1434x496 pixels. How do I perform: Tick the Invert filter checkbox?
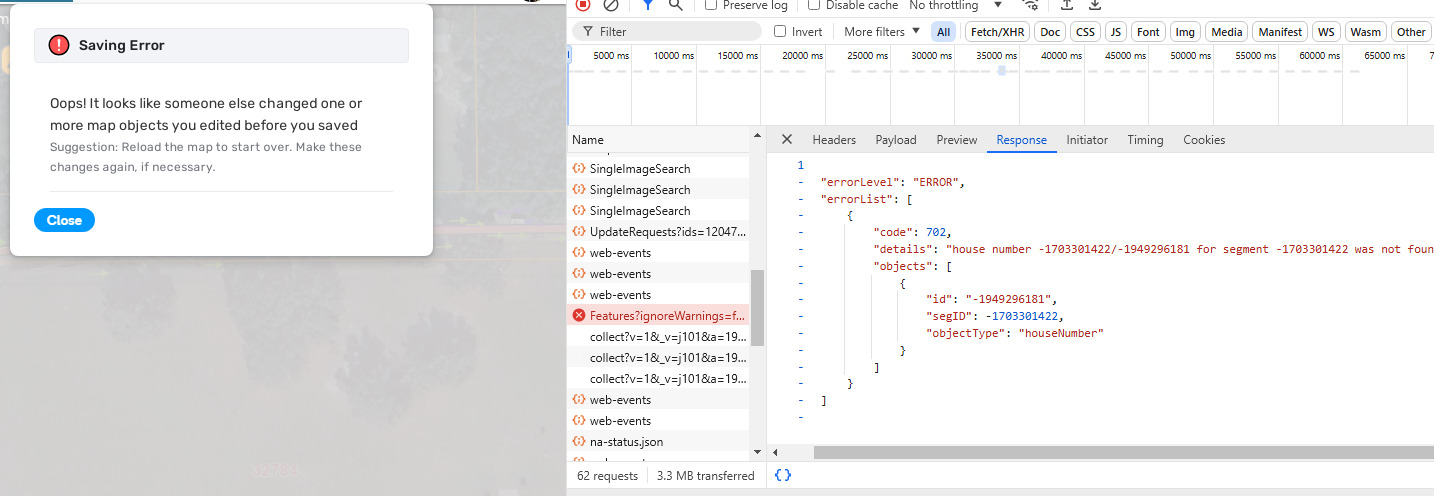pyautogui.click(x=780, y=32)
